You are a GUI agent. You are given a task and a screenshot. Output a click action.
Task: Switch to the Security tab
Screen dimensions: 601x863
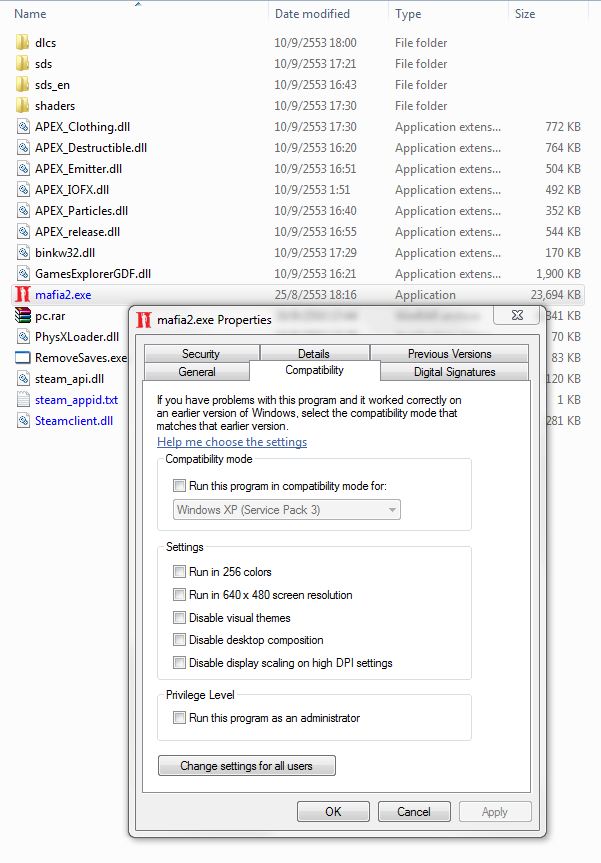pyautogui.click(x=201, y=354)
